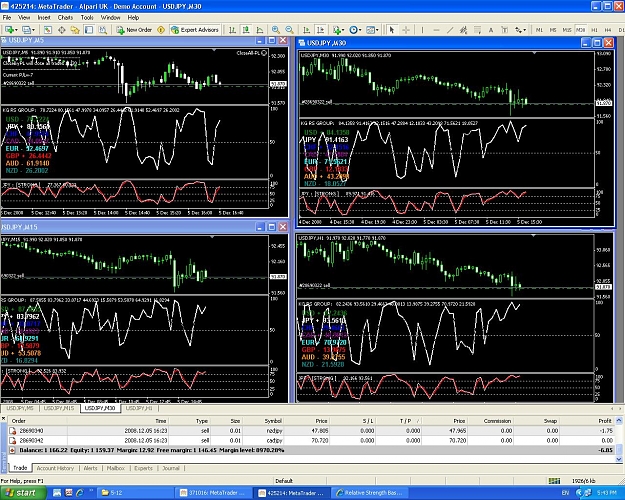Select the M30 timeframe button
Viewport: 625px width, 500px height.
click(580, 30)
